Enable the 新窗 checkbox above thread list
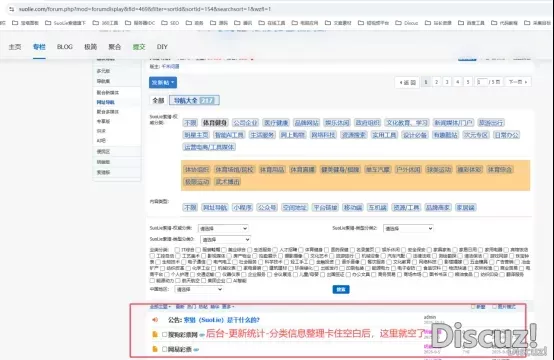 click(x=473, y=307)
